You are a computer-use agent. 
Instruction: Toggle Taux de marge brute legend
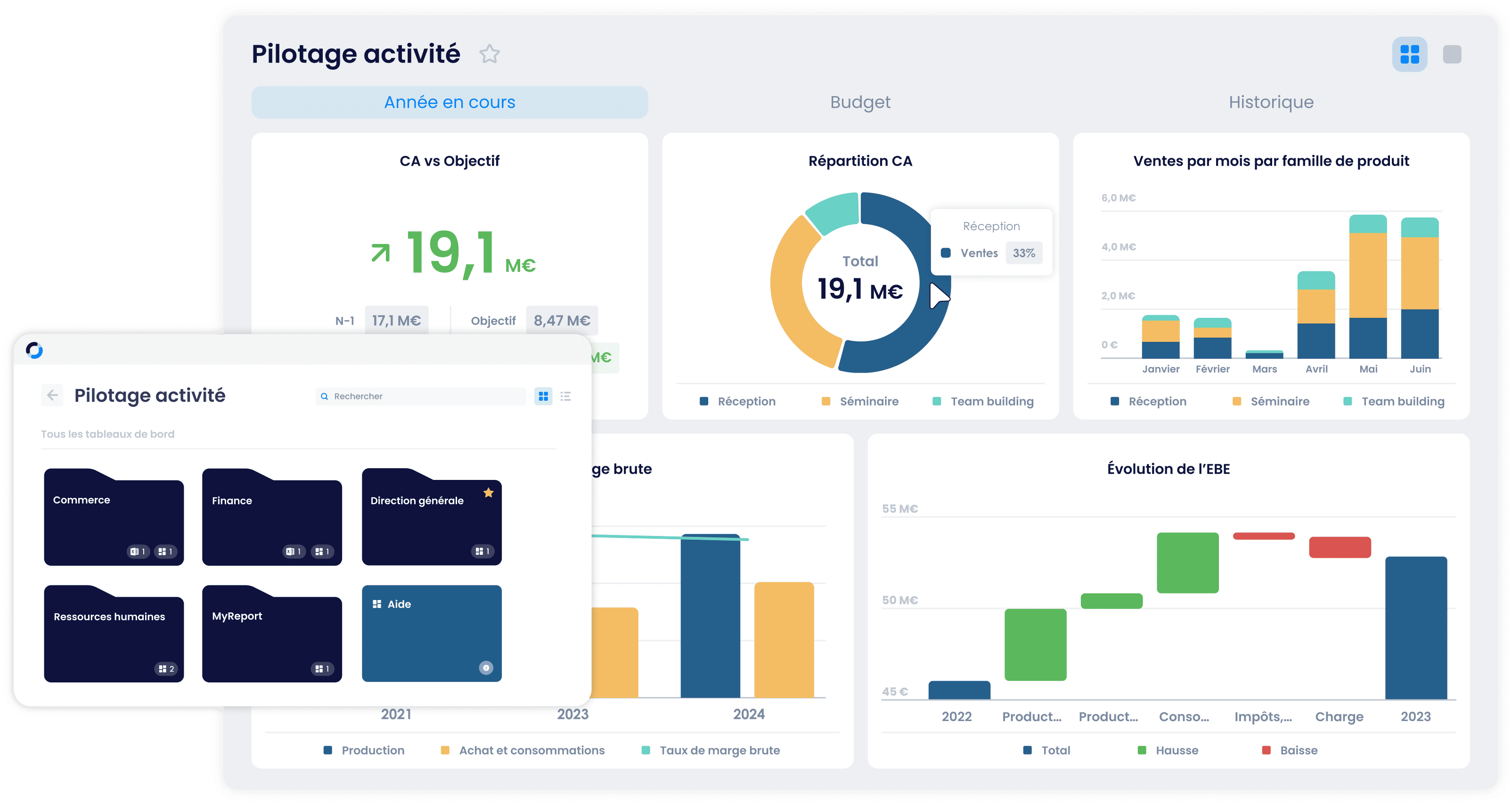pyautogui.click(x=711, y=750)
